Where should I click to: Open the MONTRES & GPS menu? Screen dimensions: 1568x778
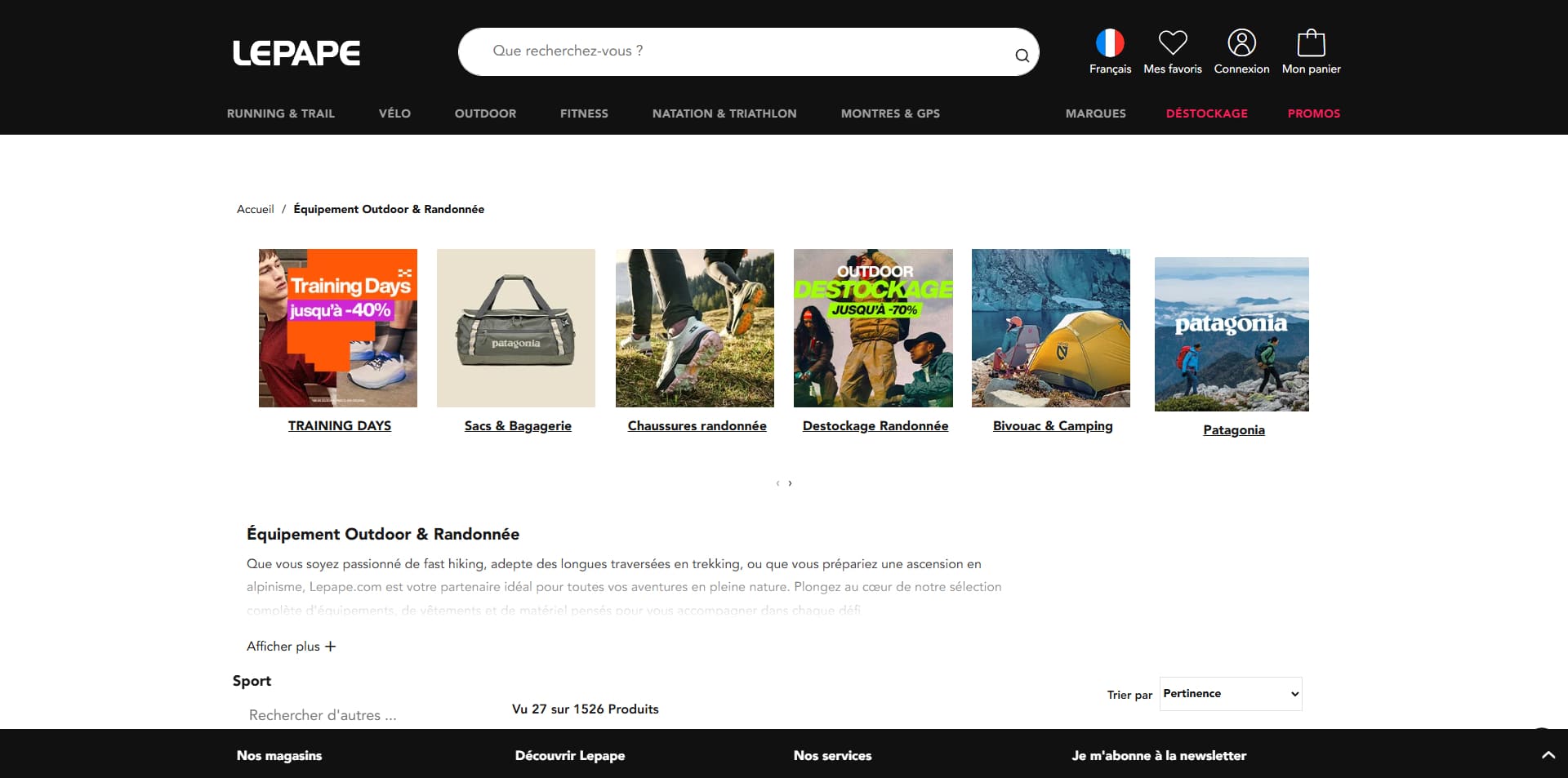pos(890,113)
